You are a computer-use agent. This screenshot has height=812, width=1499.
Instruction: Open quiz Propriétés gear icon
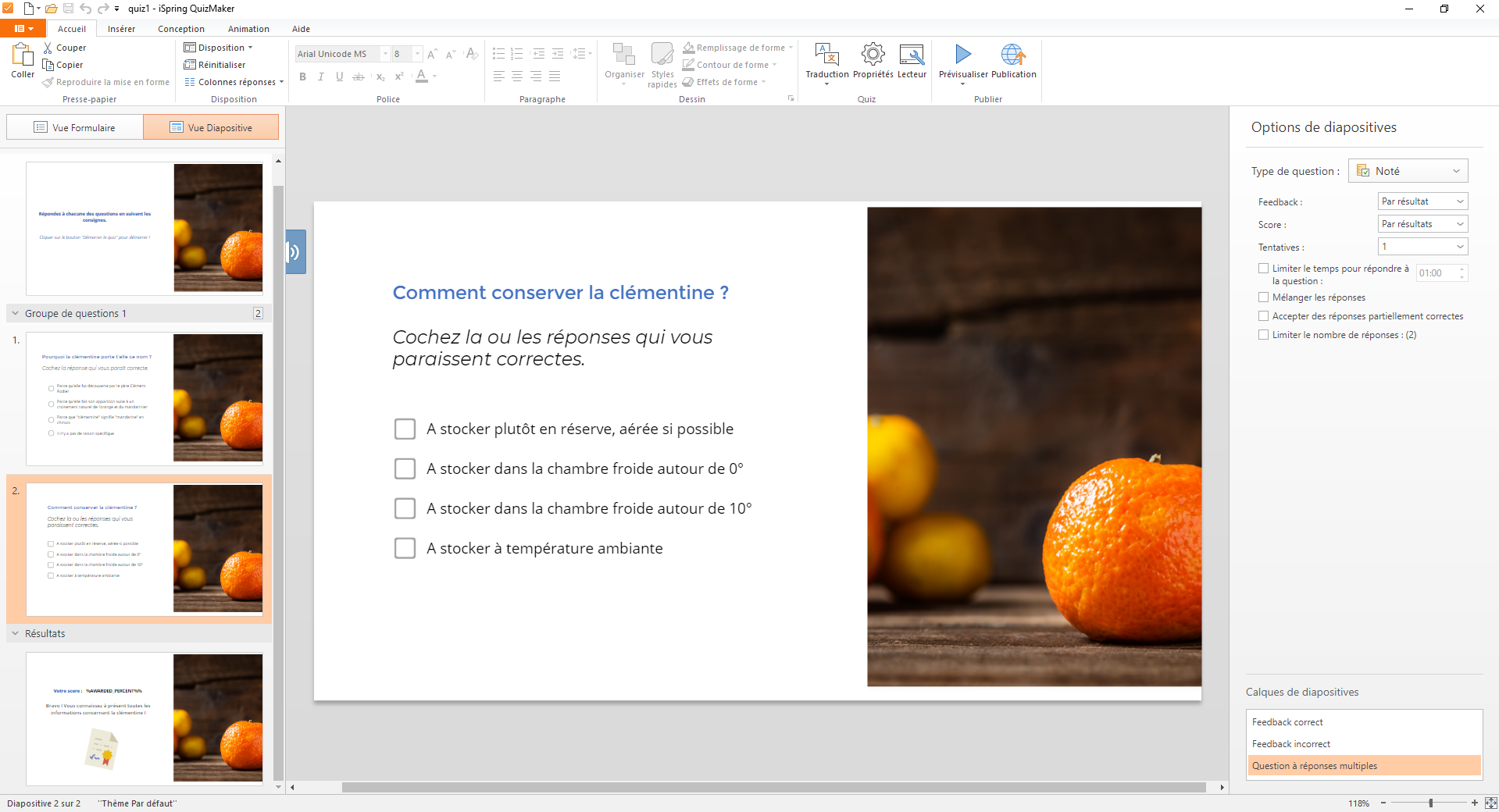(x=873, y=55)
